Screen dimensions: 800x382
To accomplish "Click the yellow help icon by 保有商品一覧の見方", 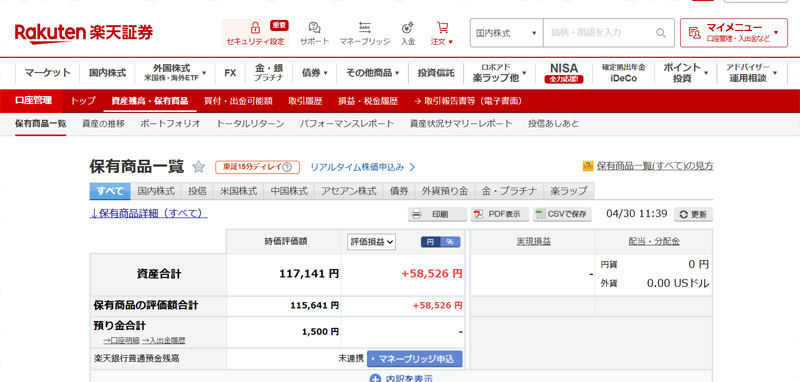I will point(588,166).
